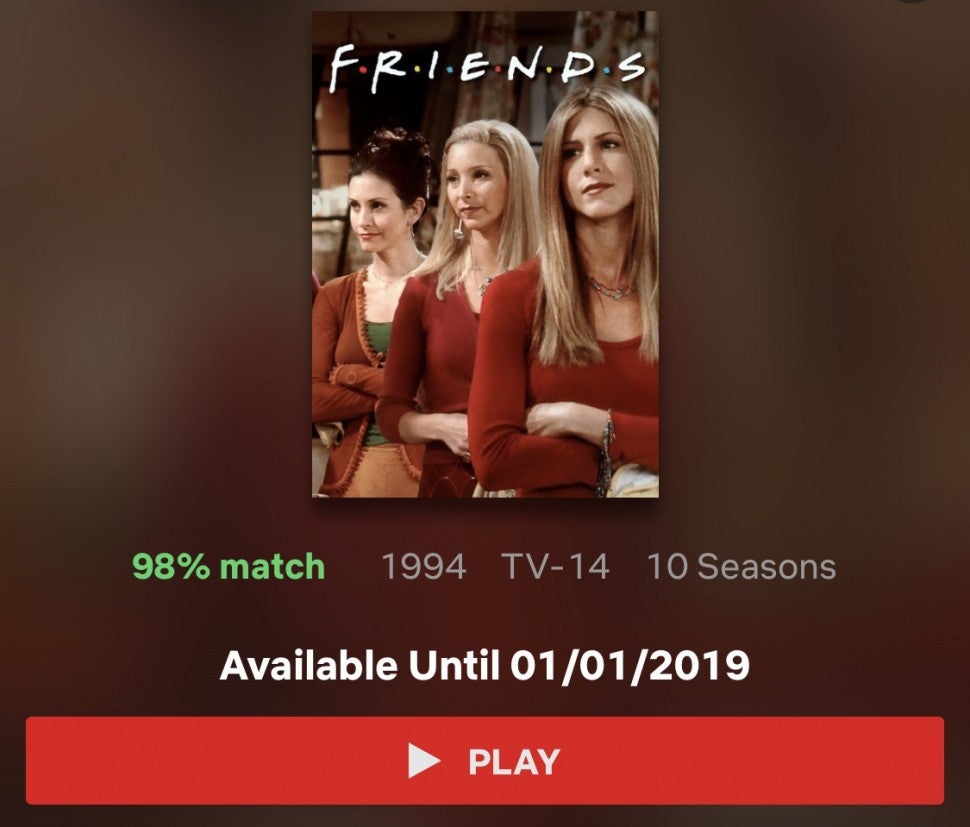Start playback with the red Play bar
The height and width of the screenshot is (827, 970).
(x=485, y=761)
